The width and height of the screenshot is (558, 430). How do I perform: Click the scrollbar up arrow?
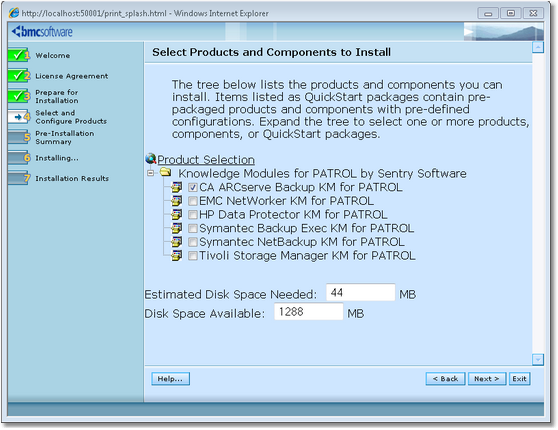tap(538, 47)
